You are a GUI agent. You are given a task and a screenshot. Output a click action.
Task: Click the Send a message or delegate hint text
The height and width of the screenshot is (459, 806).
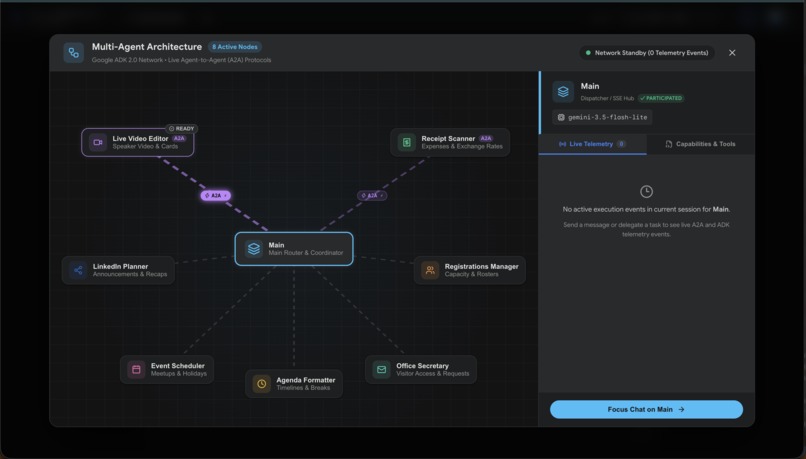(646, 229)
